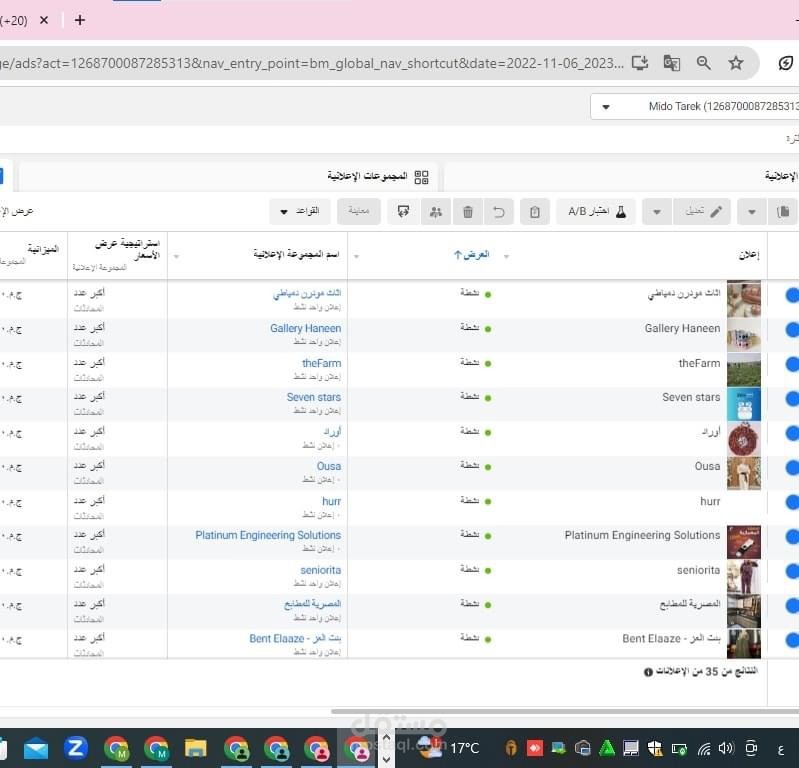Image resolution: width=799 pixels, height=768 pixels.
Task: Click the volume speaker tray icon
Action: [726, 748]
